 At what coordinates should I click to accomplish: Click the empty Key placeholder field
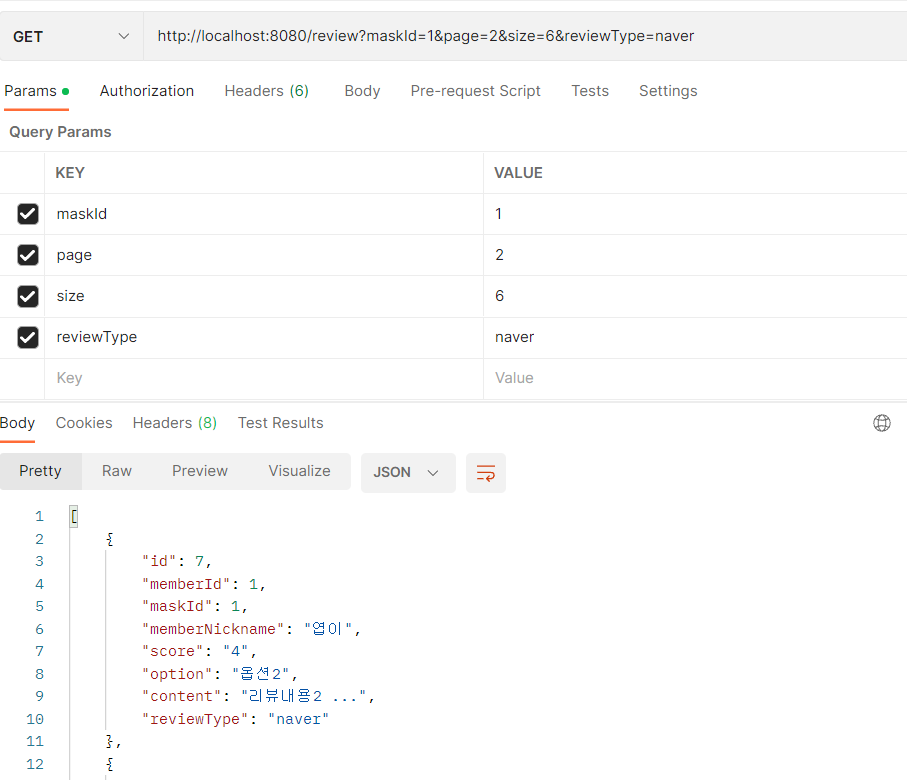[x=264, y=378]
